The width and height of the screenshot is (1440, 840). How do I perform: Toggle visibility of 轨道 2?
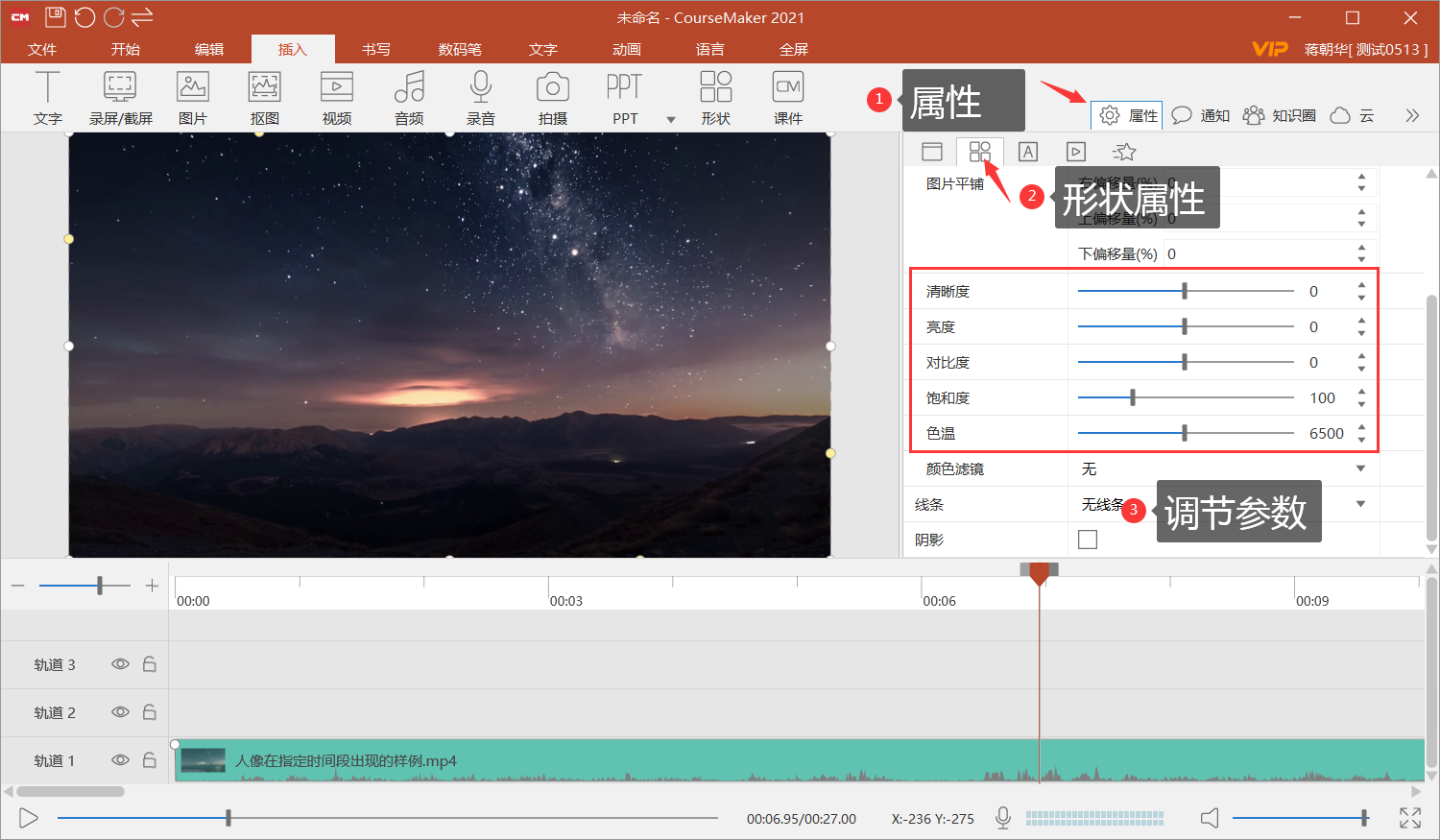pos(120,712)
